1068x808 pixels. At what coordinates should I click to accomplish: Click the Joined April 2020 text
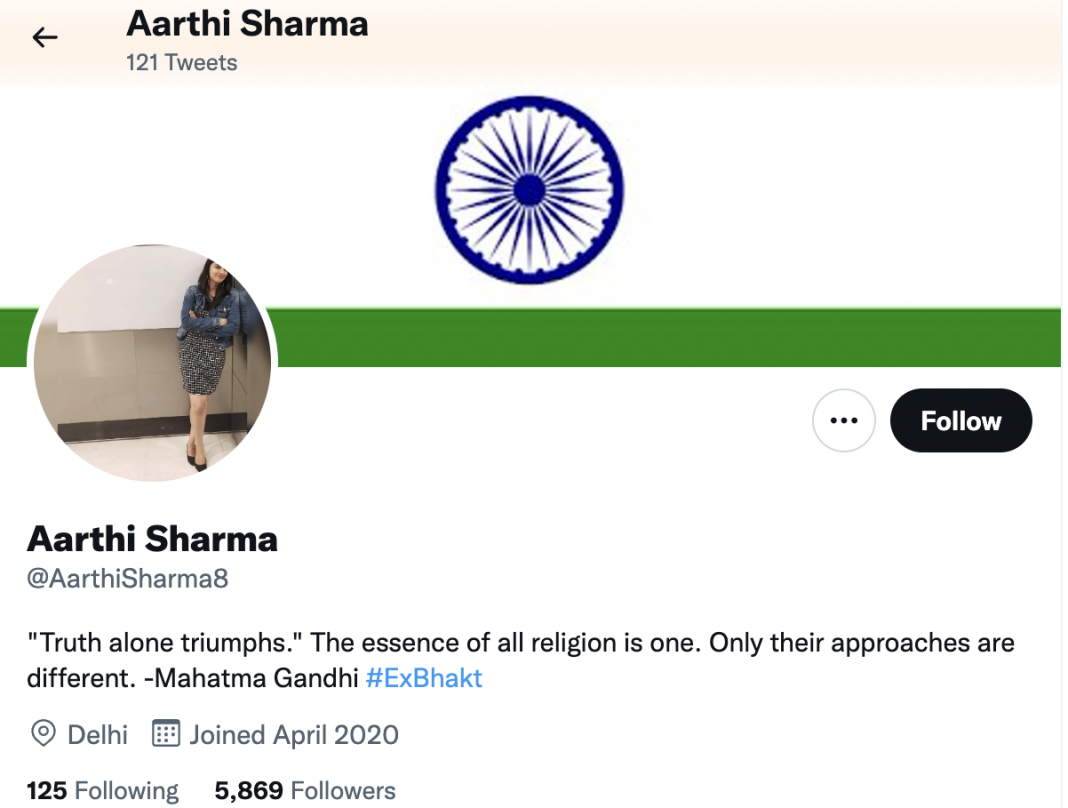(x=294, y=735)
